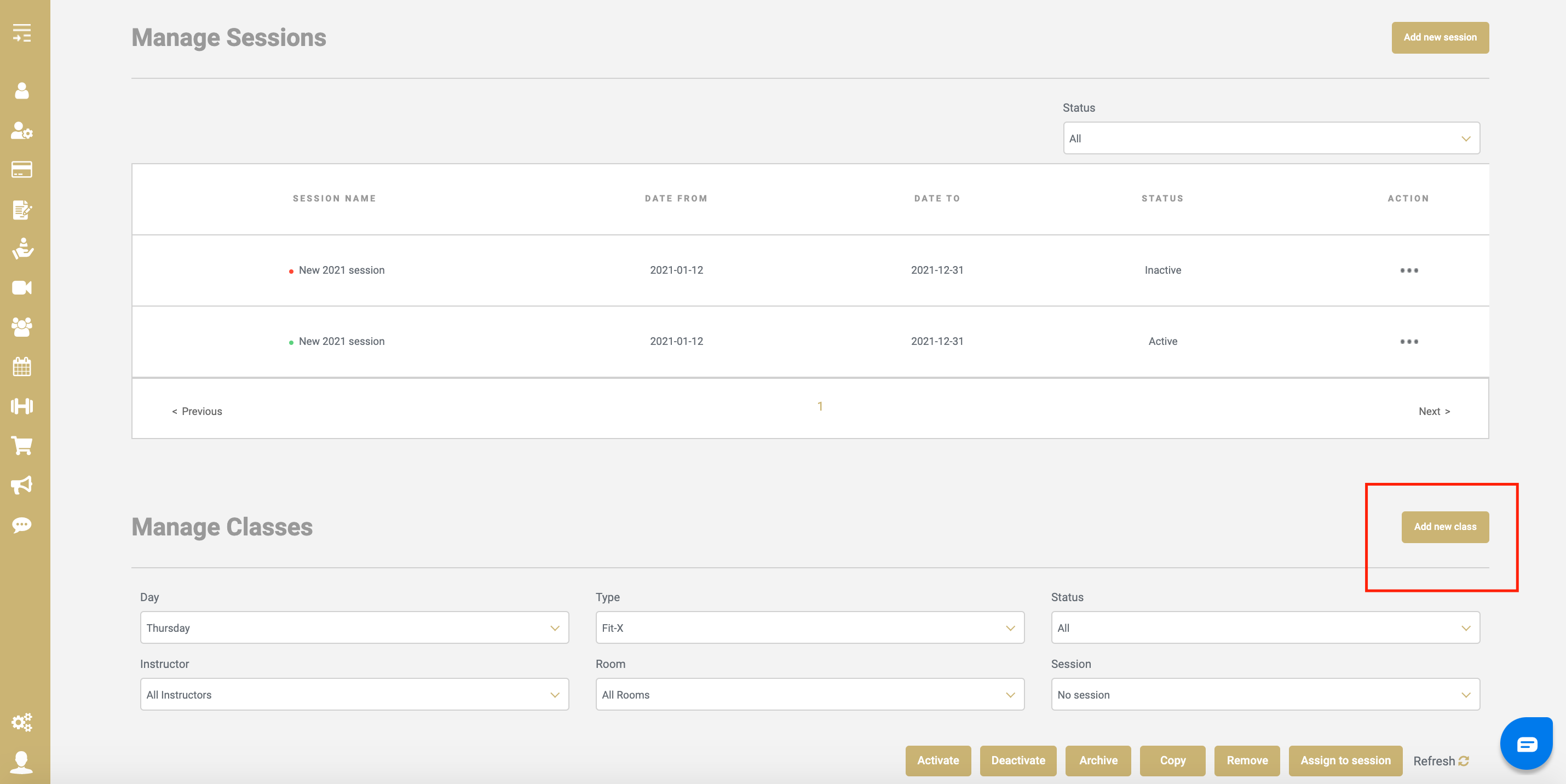Screen dimensions: 1566x784
Task: Open the services hand-holding-person icon
Action: pos(22,249)
